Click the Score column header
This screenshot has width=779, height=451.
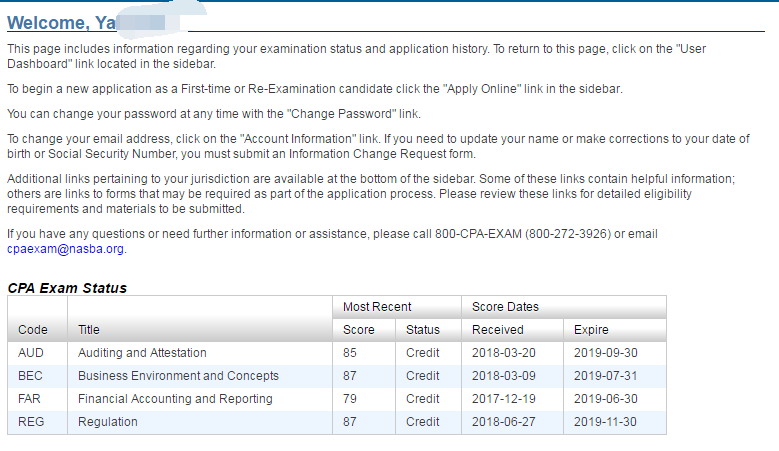[x=359, y=329]
